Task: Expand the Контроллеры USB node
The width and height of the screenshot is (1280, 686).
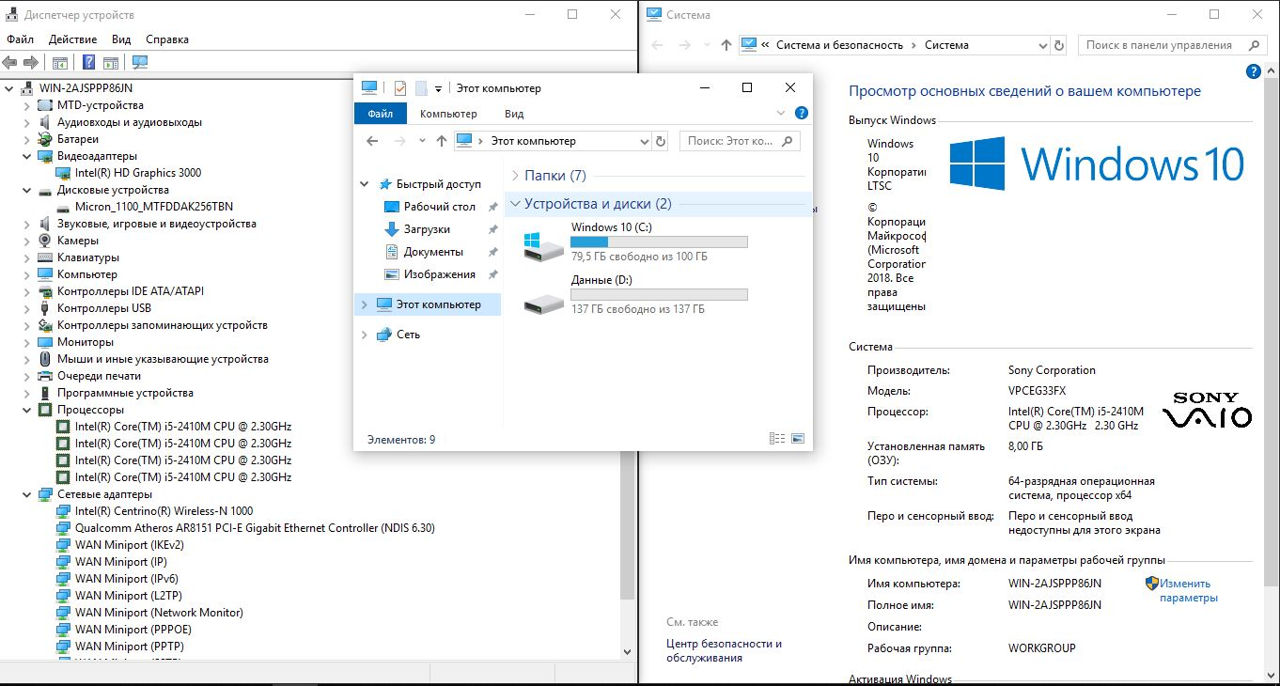Action: (27, 308)
